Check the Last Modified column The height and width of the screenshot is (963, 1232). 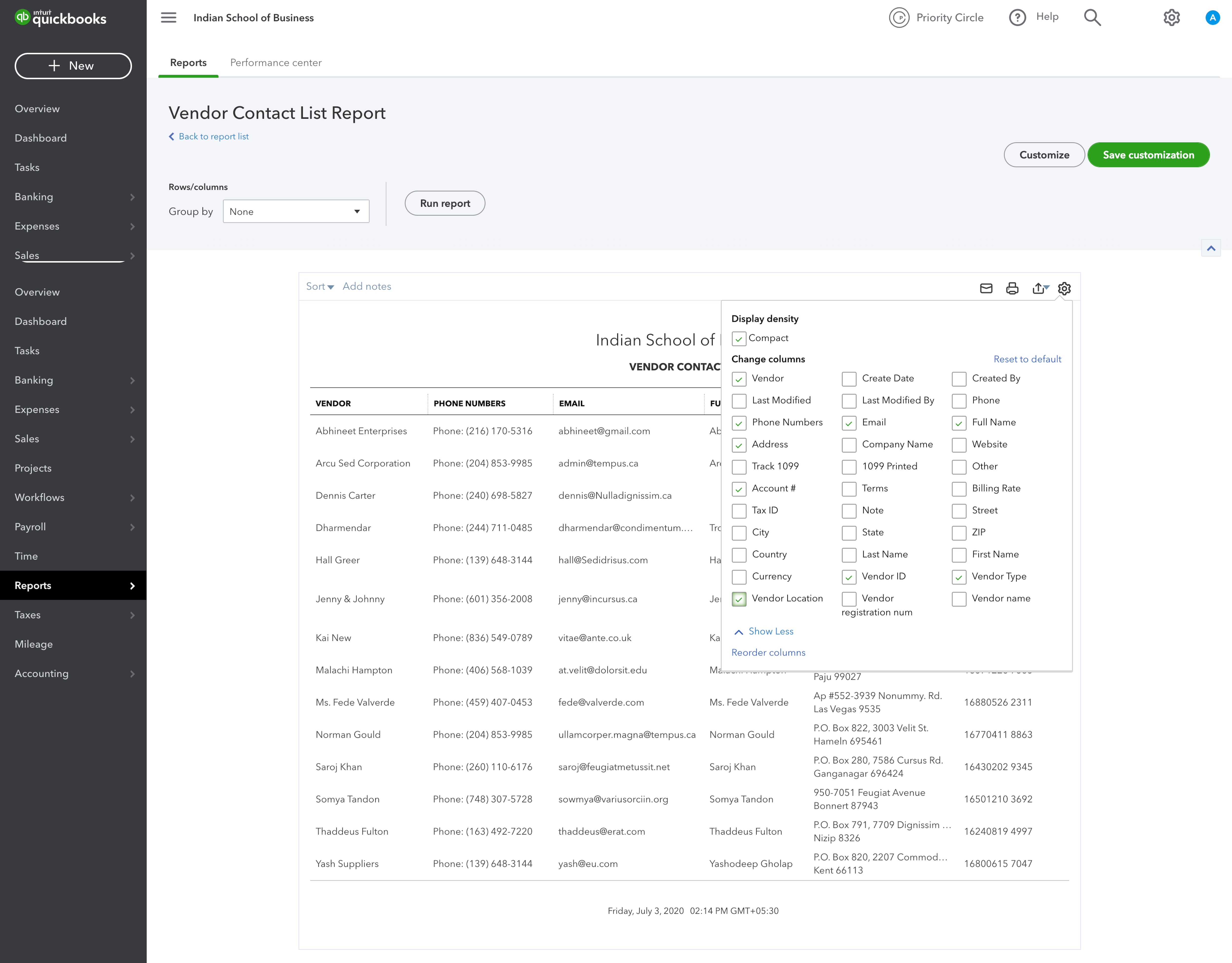click(739, 401)
